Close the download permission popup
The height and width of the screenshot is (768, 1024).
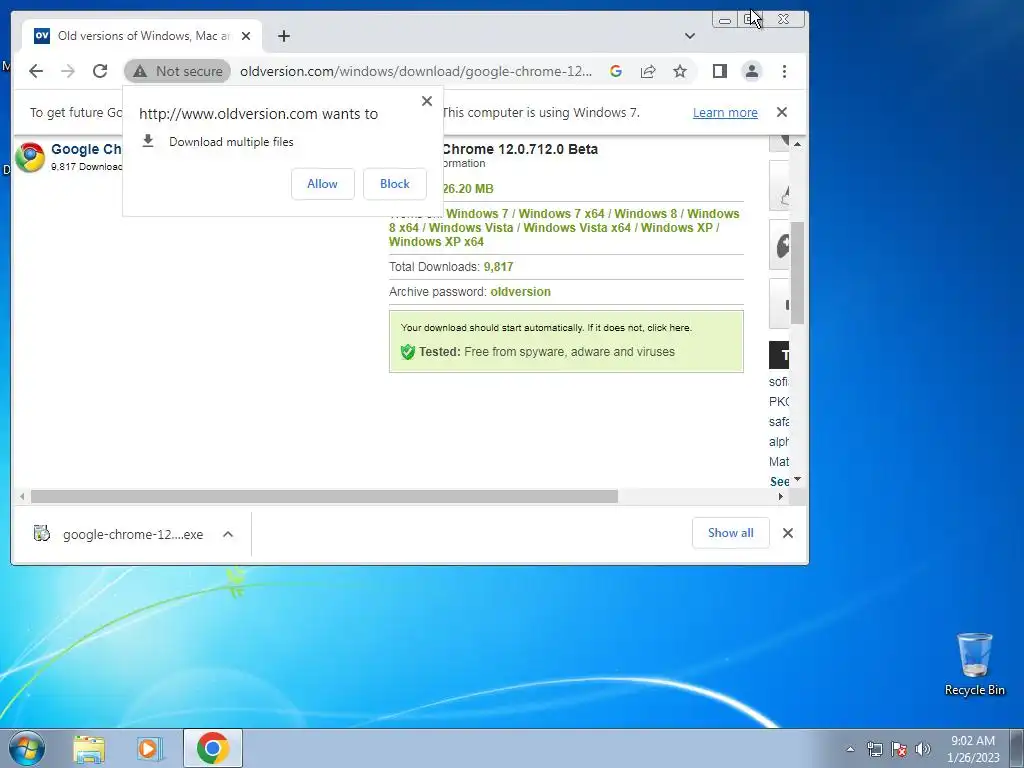click(x=427, y=101)
